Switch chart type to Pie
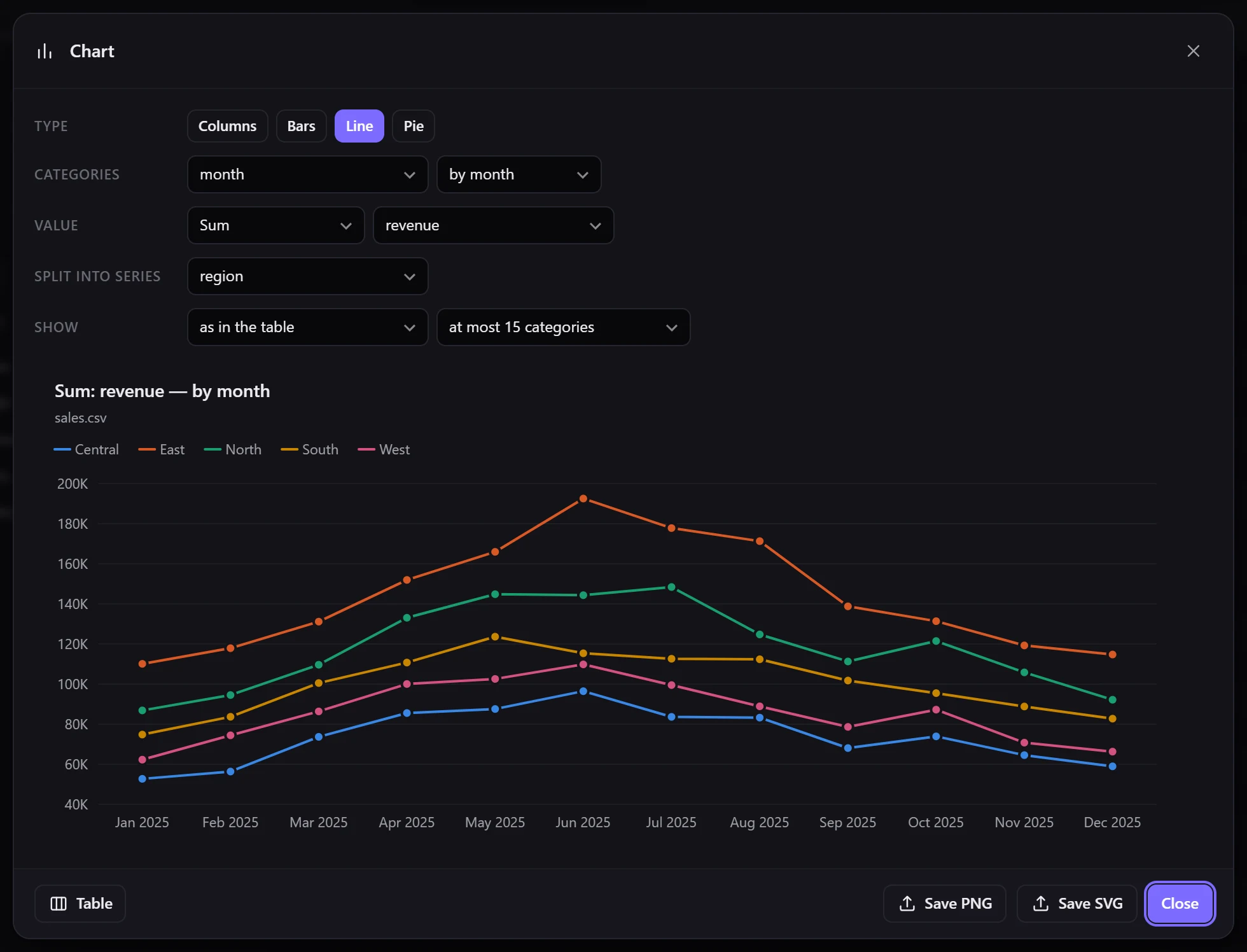 click(x=414, y=126)
